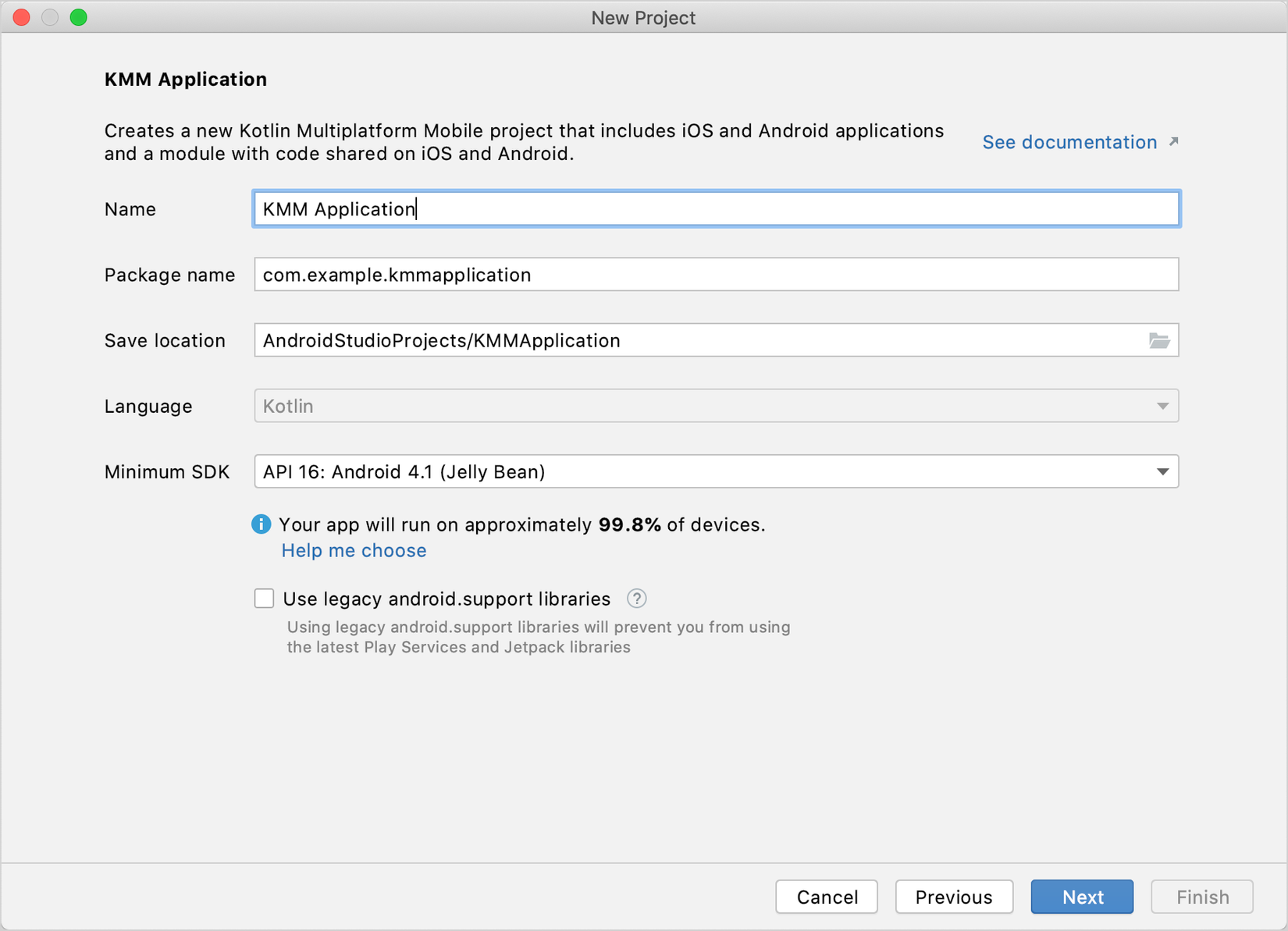The height and width of the screenshot is (931, 1288).
Task: Click the Finish button
Action: (x=1202, y=897)
